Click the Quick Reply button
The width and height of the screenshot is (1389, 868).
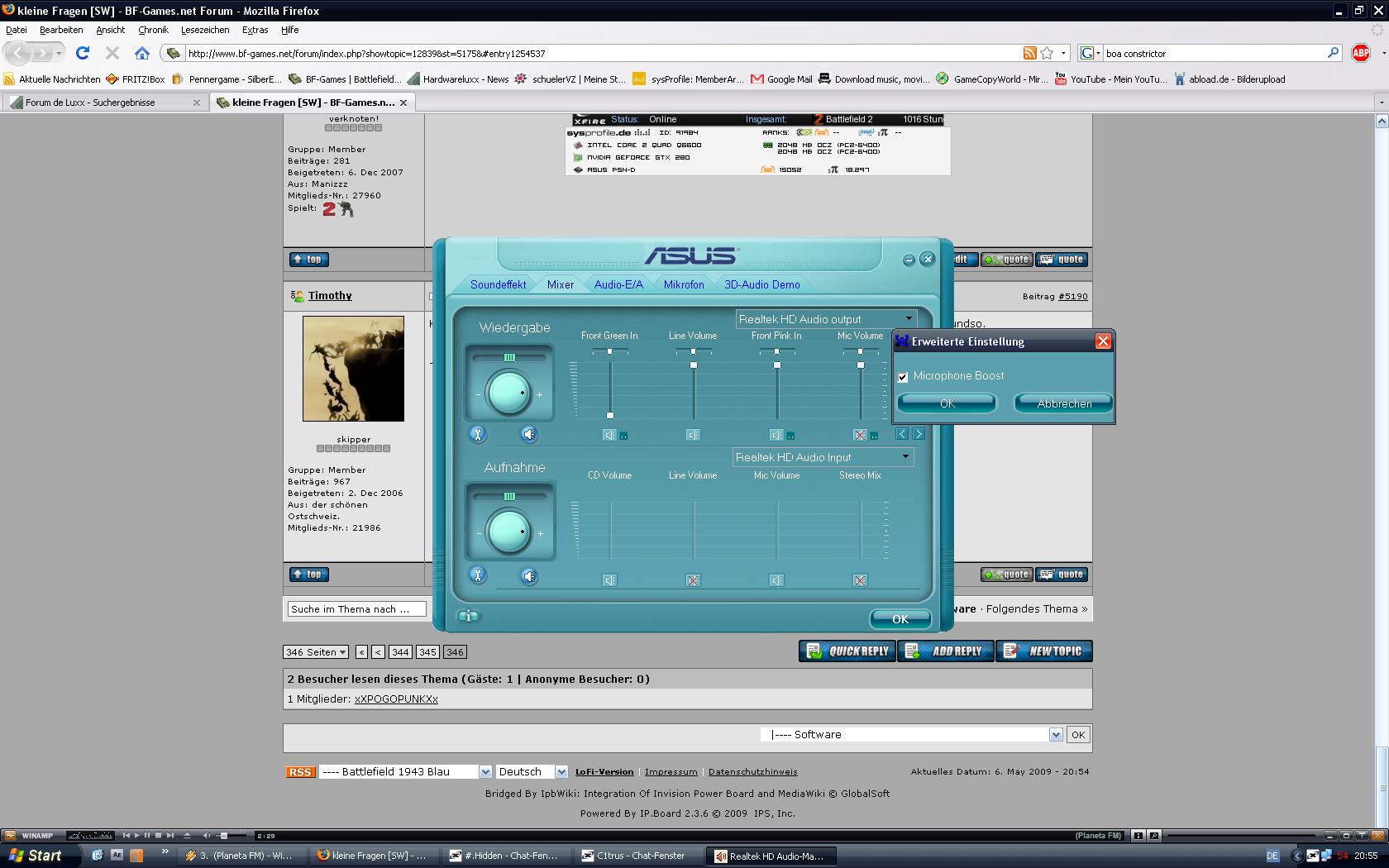(x=847, y=651)
